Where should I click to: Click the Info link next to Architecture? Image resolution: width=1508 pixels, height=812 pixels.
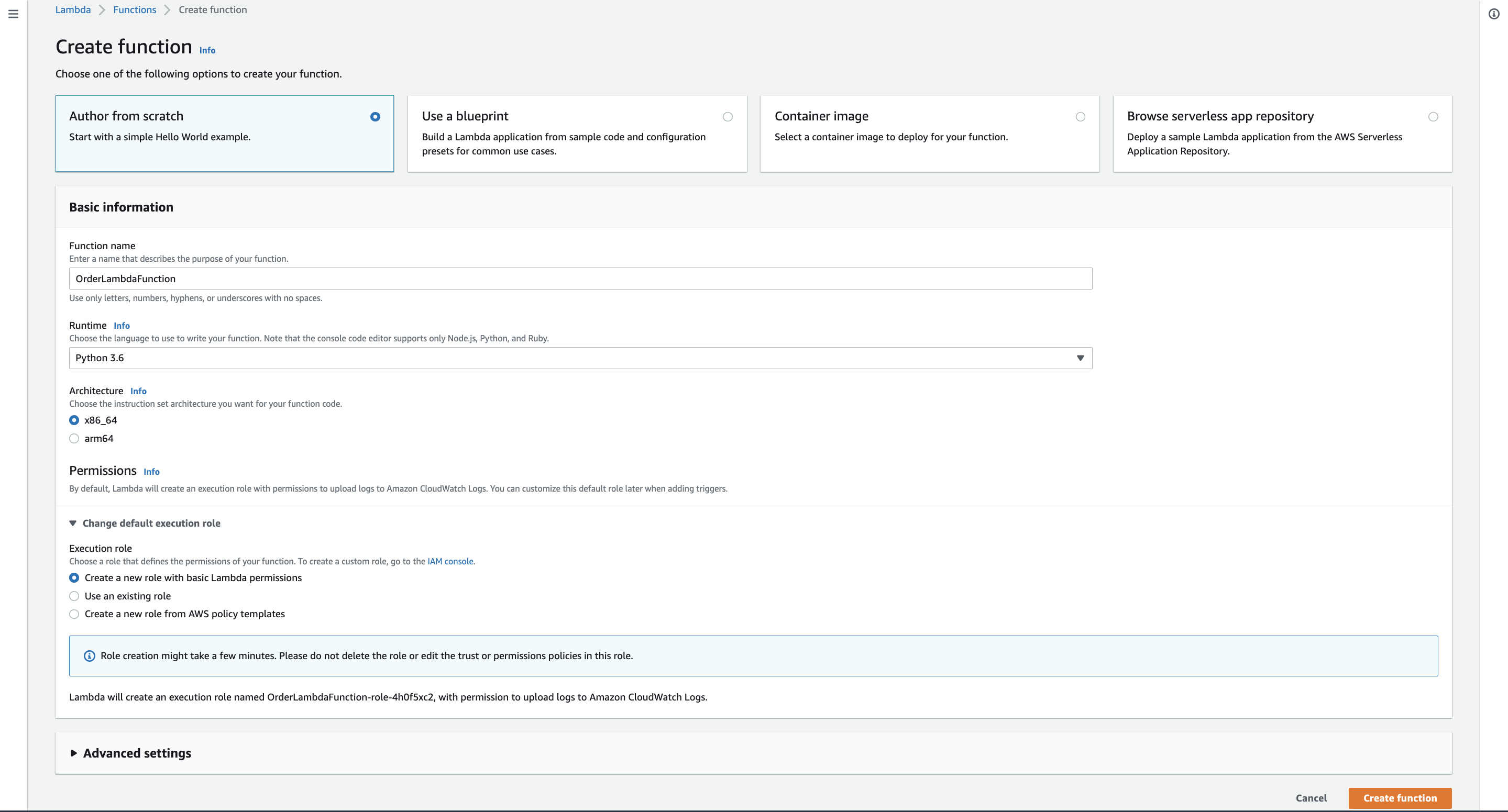[139, 391]
